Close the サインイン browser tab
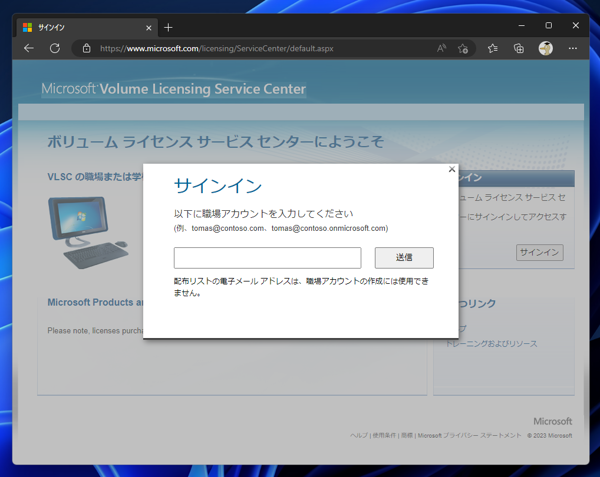600x477 pixels. 148,28
